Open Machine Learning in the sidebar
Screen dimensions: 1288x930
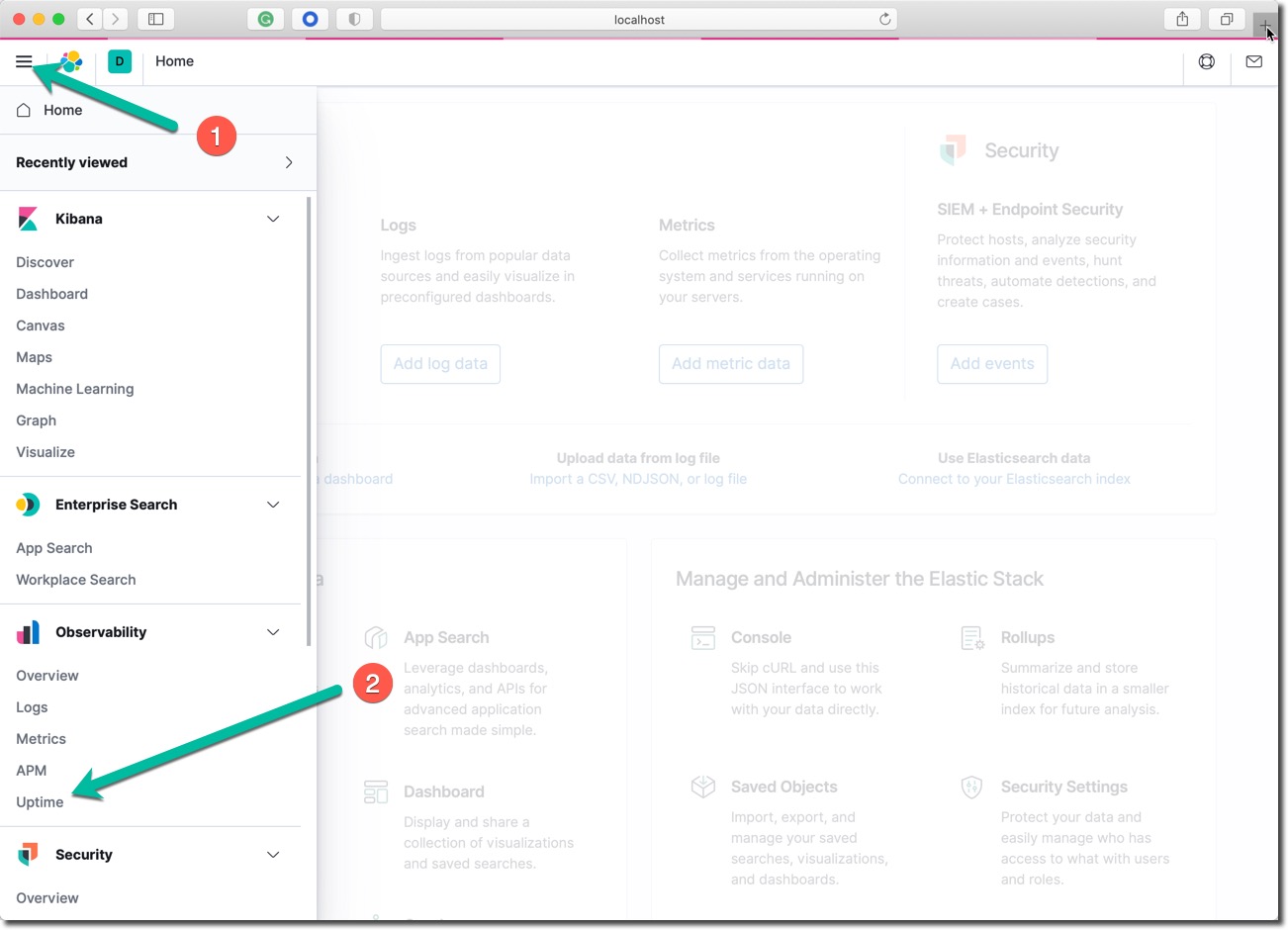point(74,389)
